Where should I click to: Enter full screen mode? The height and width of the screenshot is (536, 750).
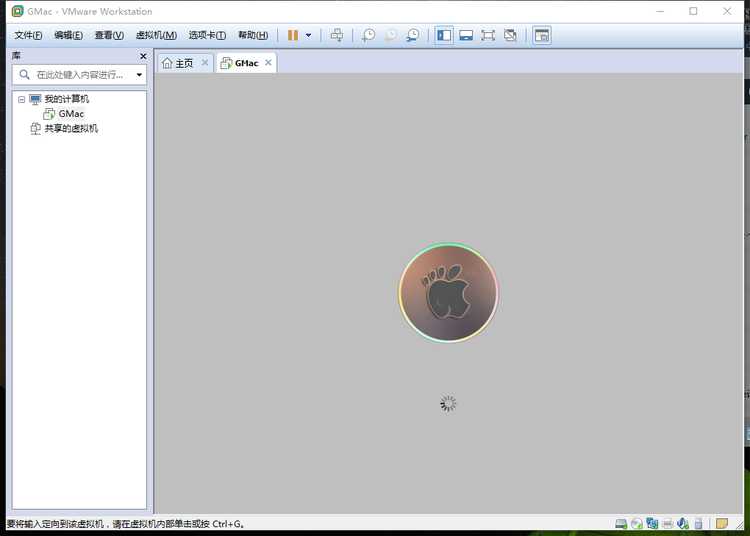[488, 35]
